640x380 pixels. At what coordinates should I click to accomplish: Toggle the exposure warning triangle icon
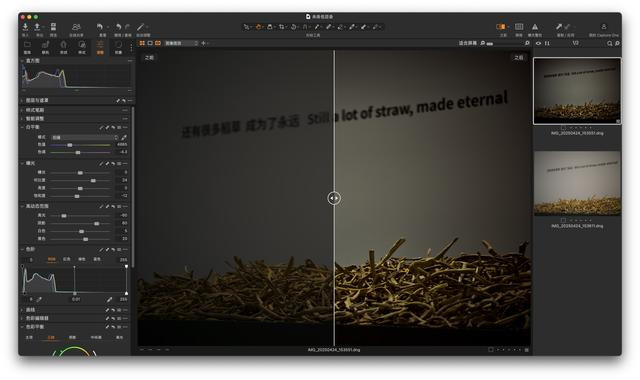click(x=535, y=27)
